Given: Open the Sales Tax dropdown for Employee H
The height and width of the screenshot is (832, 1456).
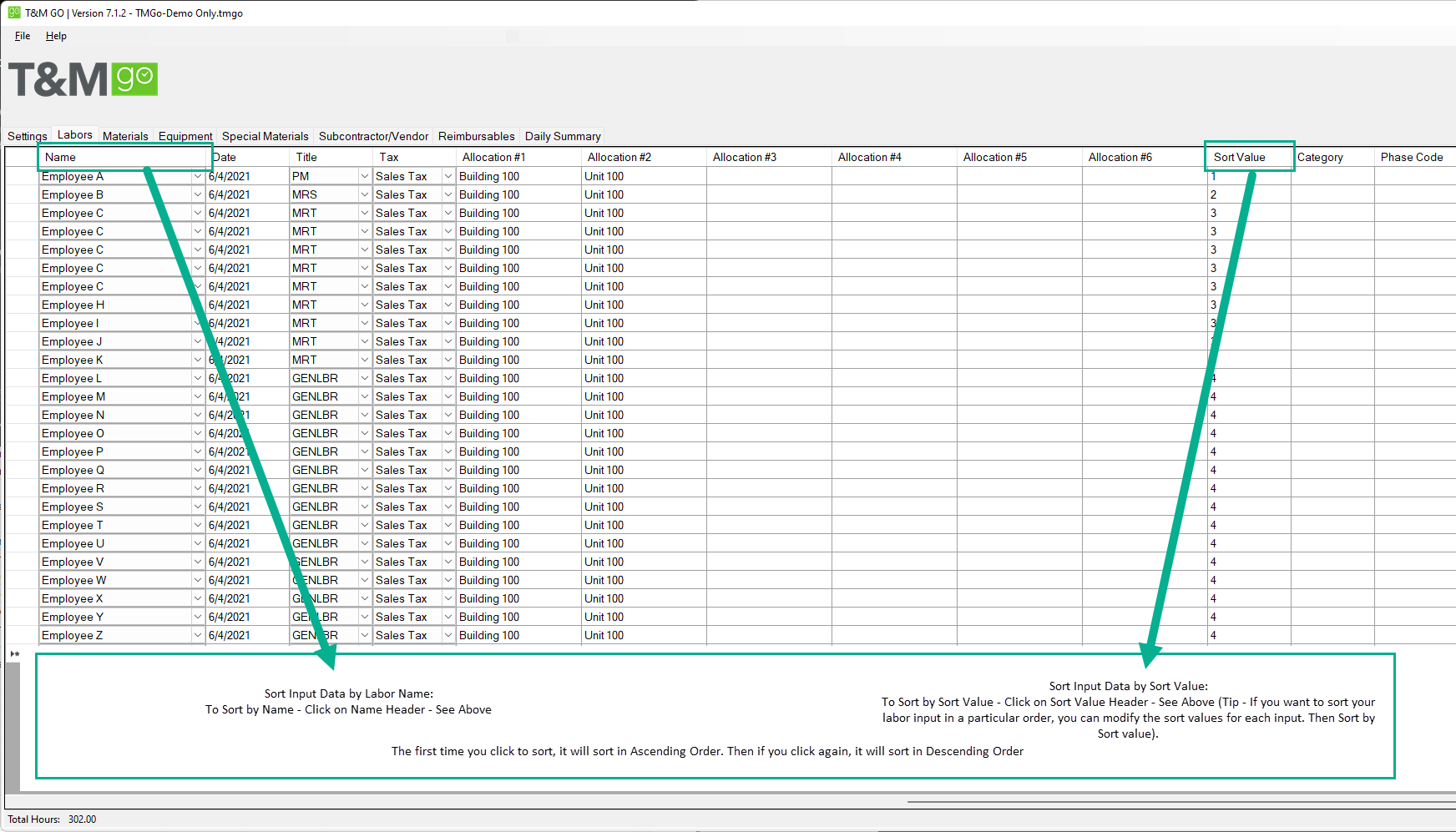Looking at the screenshot, I should [448, 305].
